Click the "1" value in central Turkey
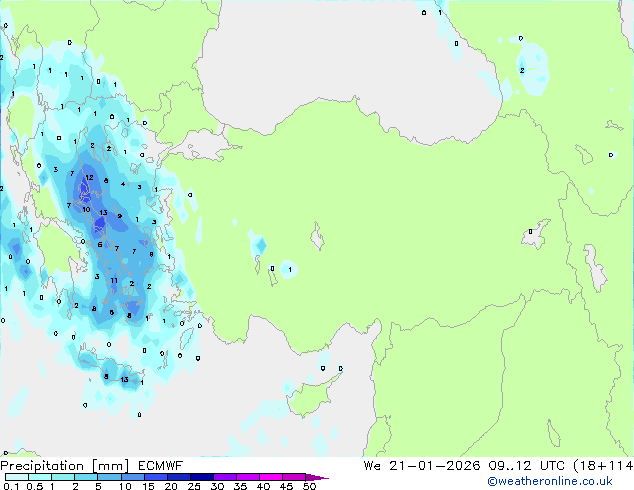This screenshot has height=490, width=634. click(x=290, y=270)
